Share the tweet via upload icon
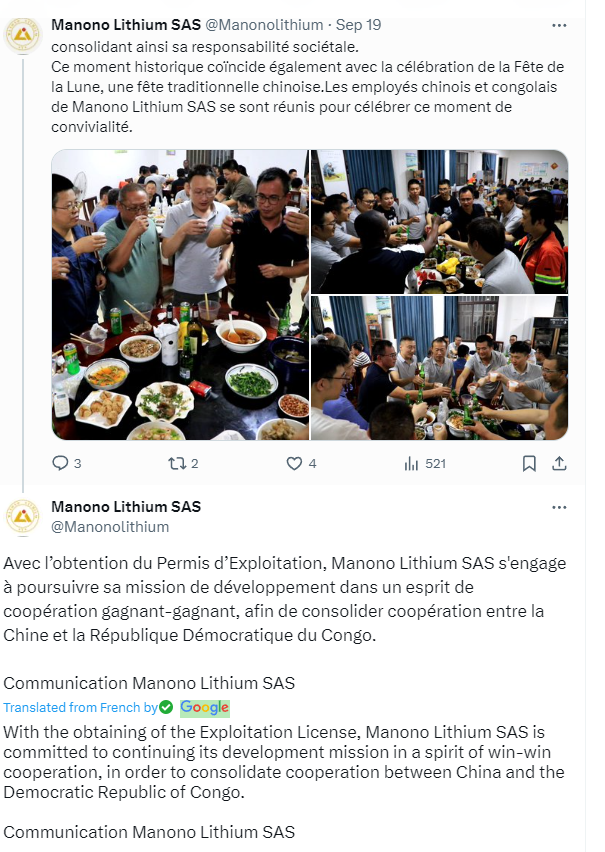Viewport: 605px width, 852px height. [559, 463]
